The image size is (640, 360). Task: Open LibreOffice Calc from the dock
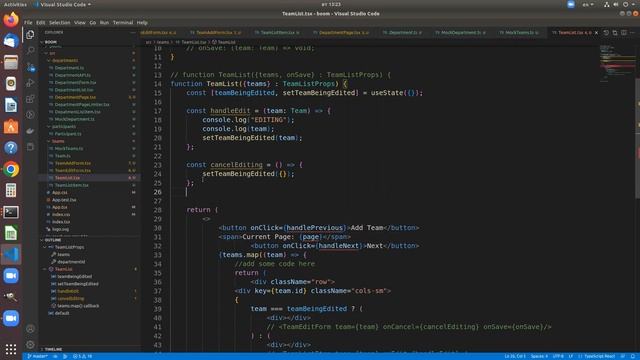(x=11, y=233)
